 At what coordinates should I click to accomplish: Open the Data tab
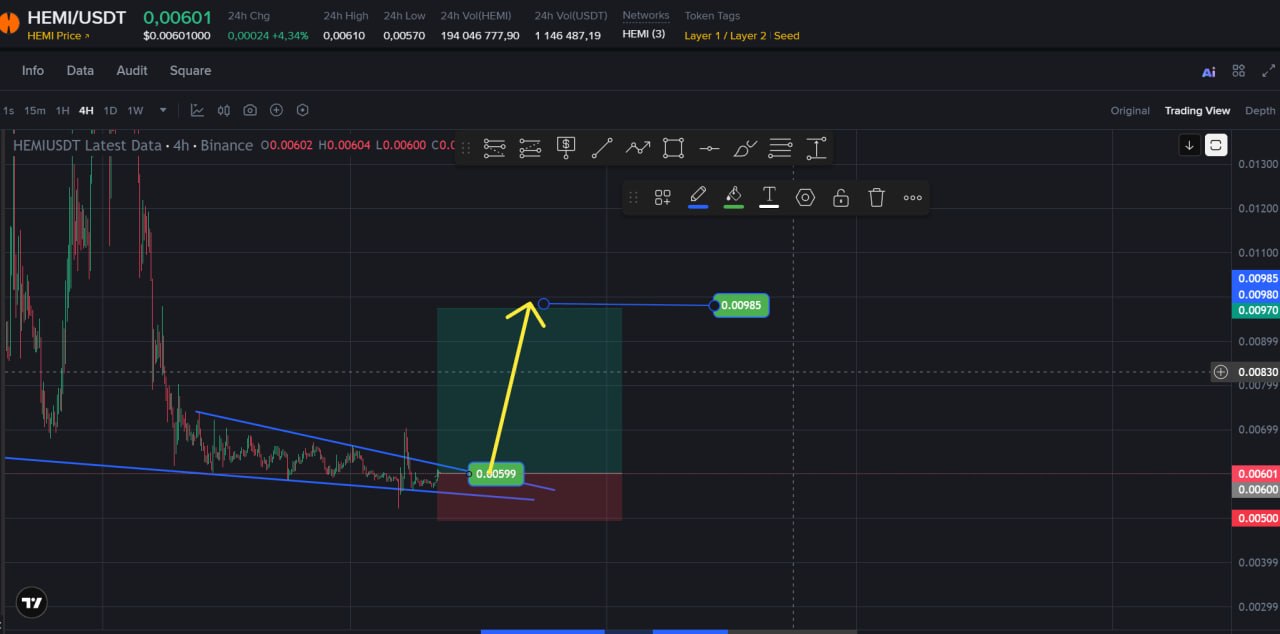coord(80,70)
